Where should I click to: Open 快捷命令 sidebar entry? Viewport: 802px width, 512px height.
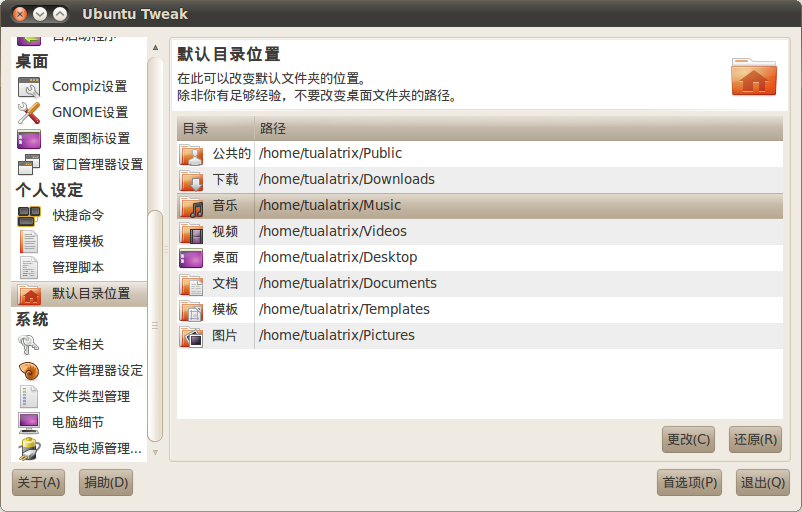tap(78, 215)
